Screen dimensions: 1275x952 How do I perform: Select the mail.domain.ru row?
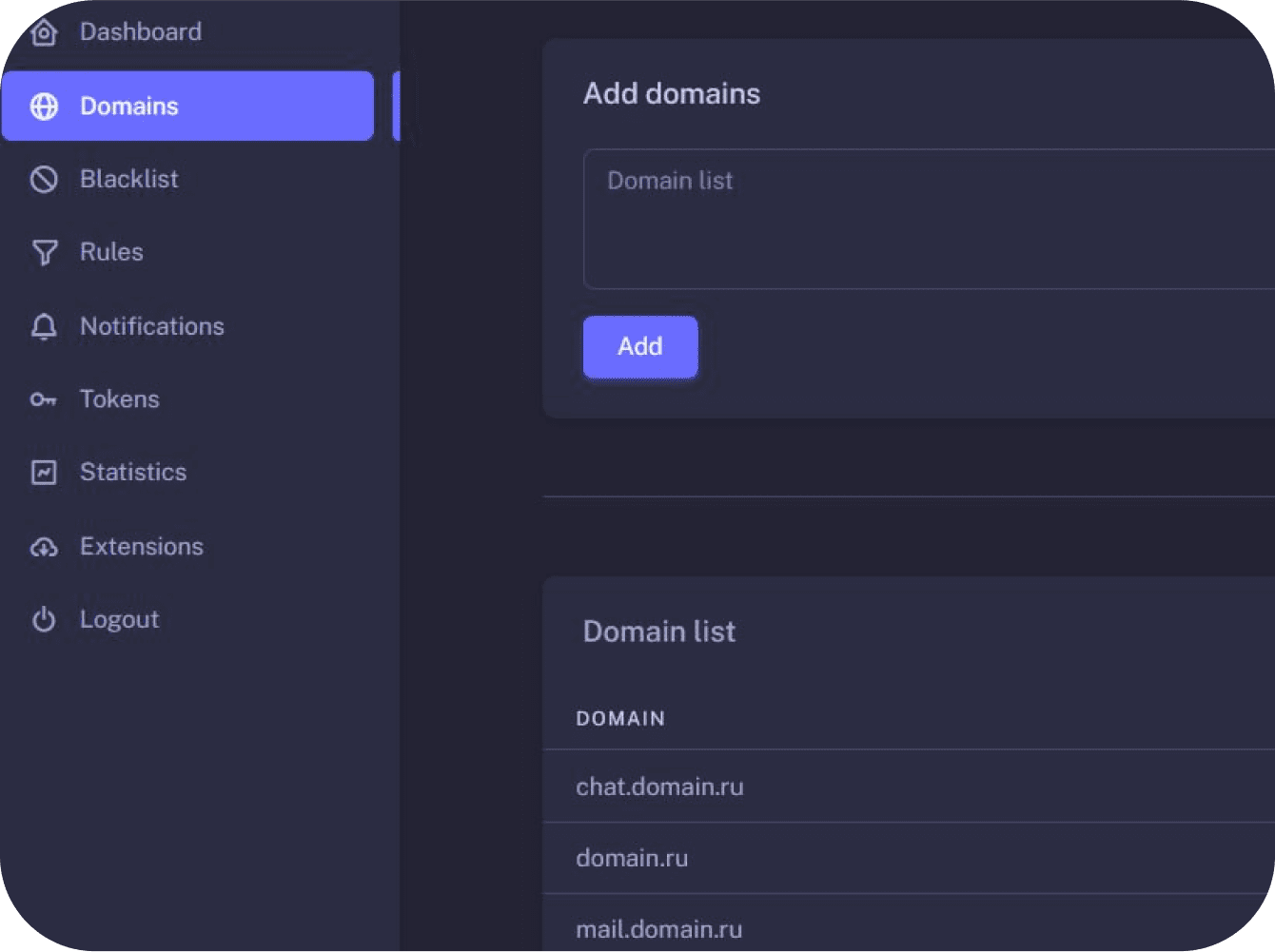[x=658, y=929]
